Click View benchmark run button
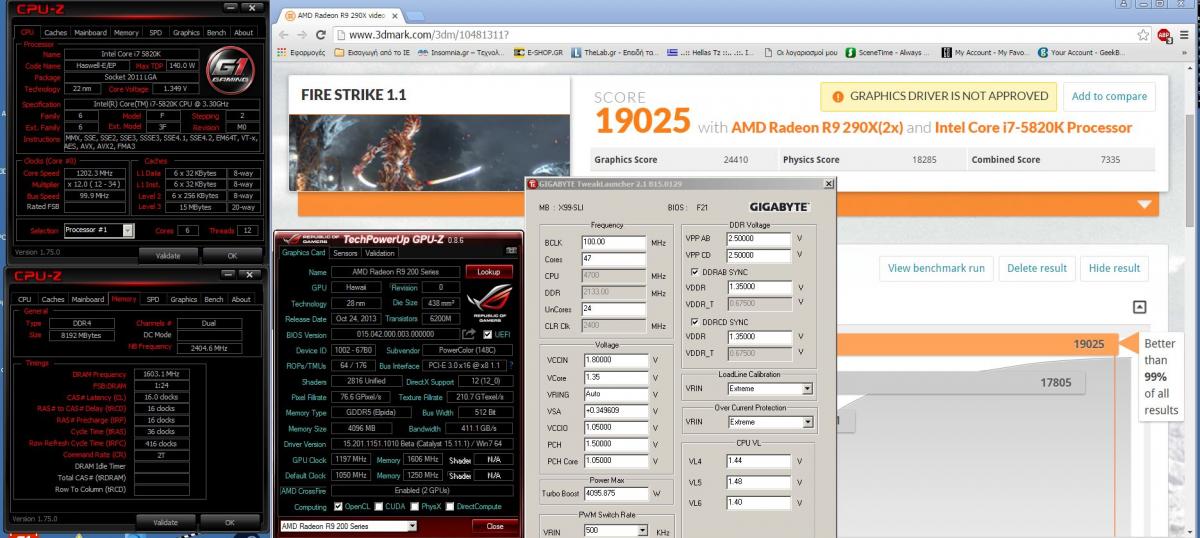This screenshot has width=1200, height=538. 936,268
